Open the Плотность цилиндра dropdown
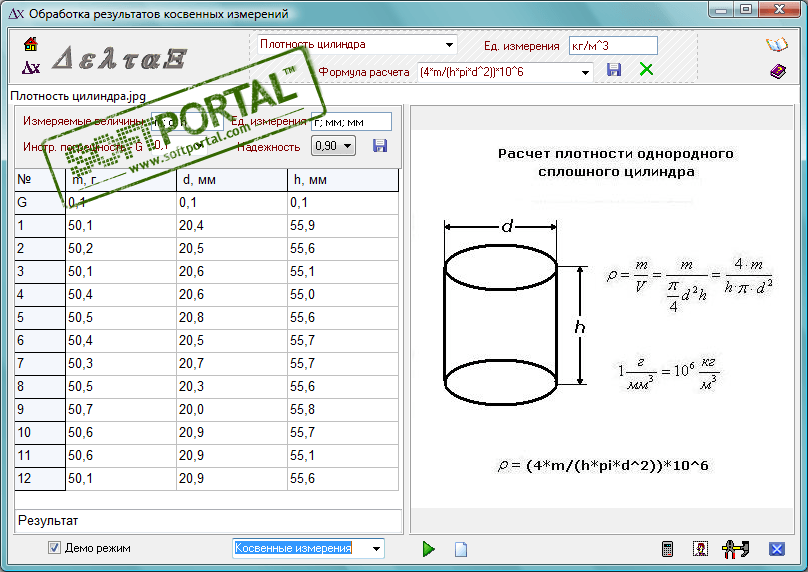Viewport: 808px width, 572px height. point(449,45)
